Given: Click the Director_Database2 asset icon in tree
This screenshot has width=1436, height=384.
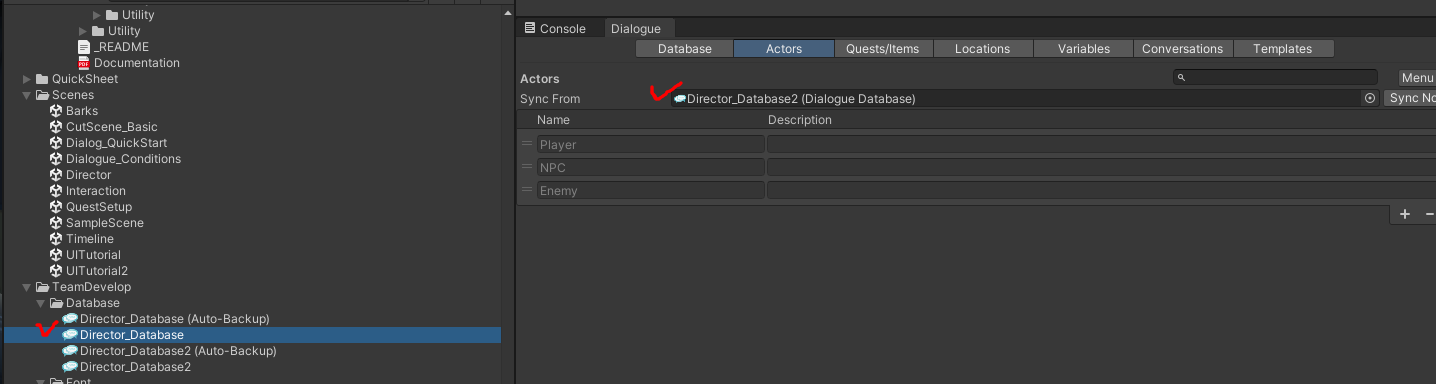Looking at the screenshot, I should coord(70,367).
